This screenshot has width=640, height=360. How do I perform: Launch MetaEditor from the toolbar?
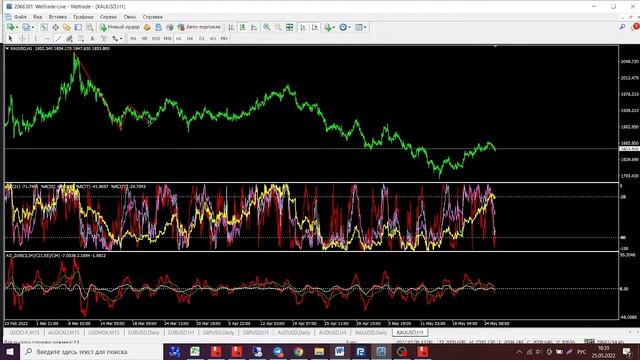click(x=147, y=27)
